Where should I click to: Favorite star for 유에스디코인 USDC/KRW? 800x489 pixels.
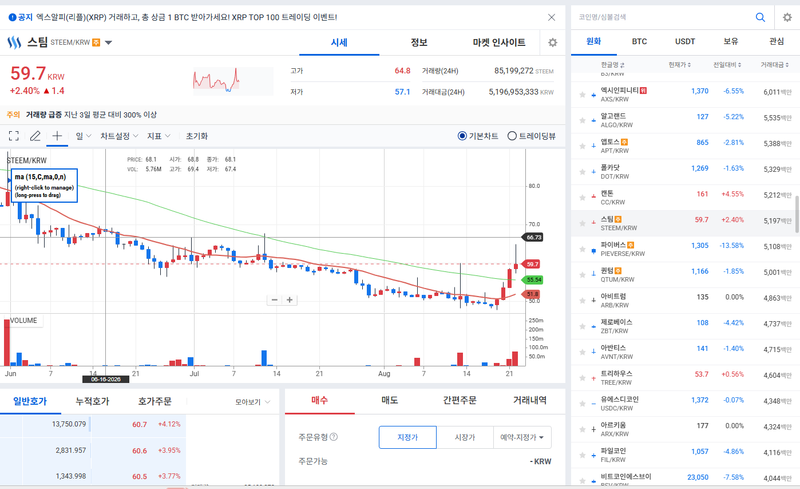[582, 404]
